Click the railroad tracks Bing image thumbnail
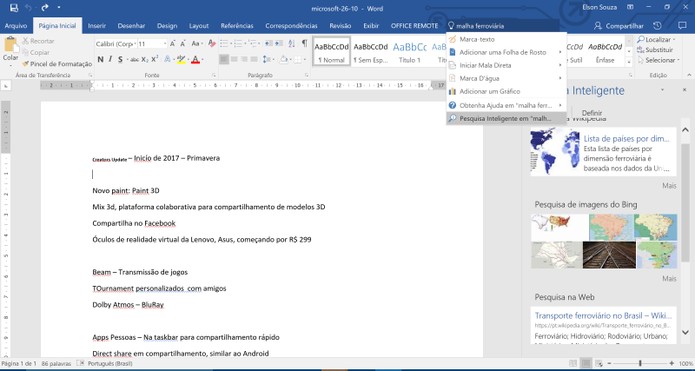The image size is (695, 371). tap(609, 255)
